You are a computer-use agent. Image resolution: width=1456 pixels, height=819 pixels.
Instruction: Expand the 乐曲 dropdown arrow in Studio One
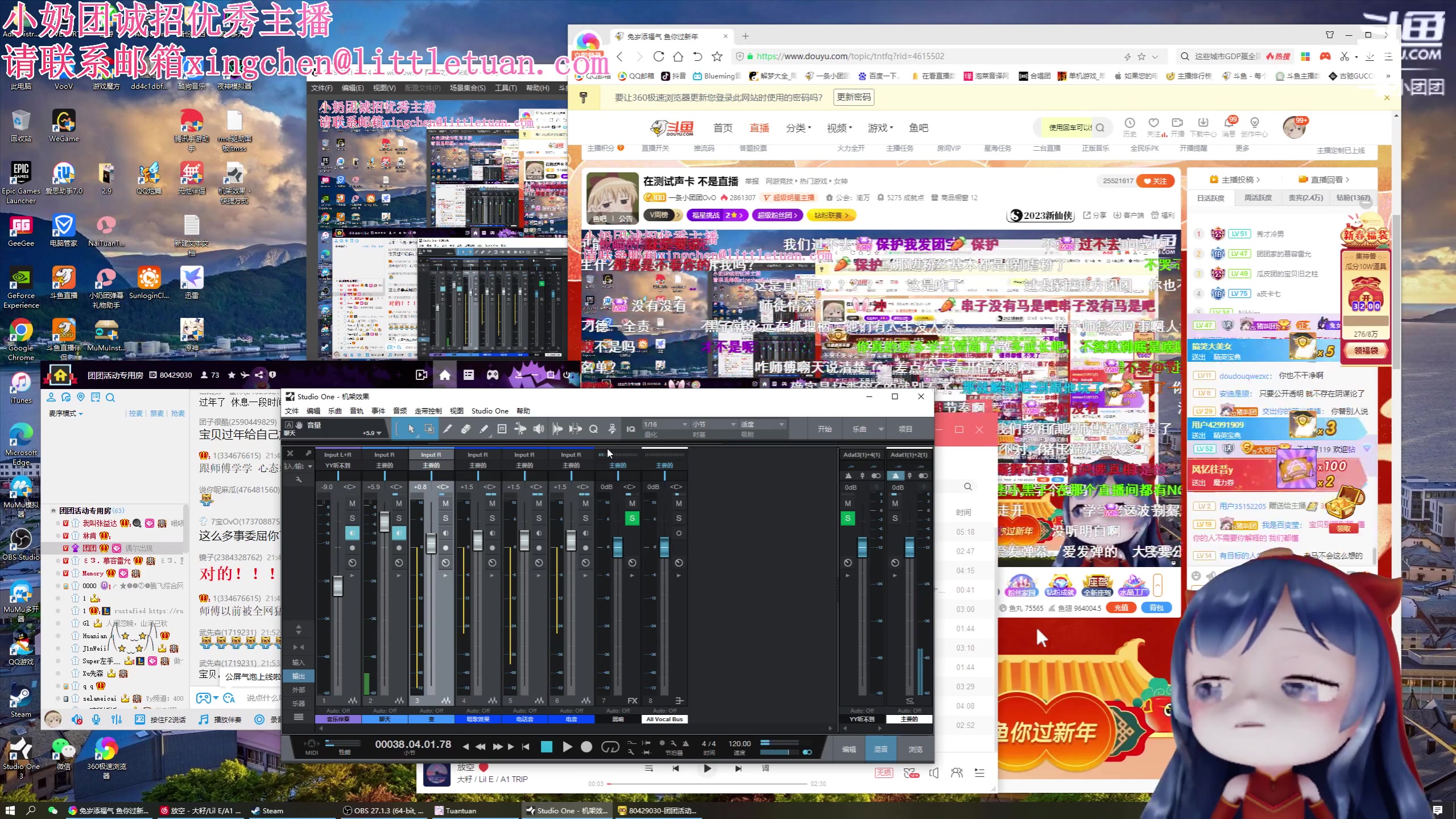pyautogui.click(x=881, y=429)
